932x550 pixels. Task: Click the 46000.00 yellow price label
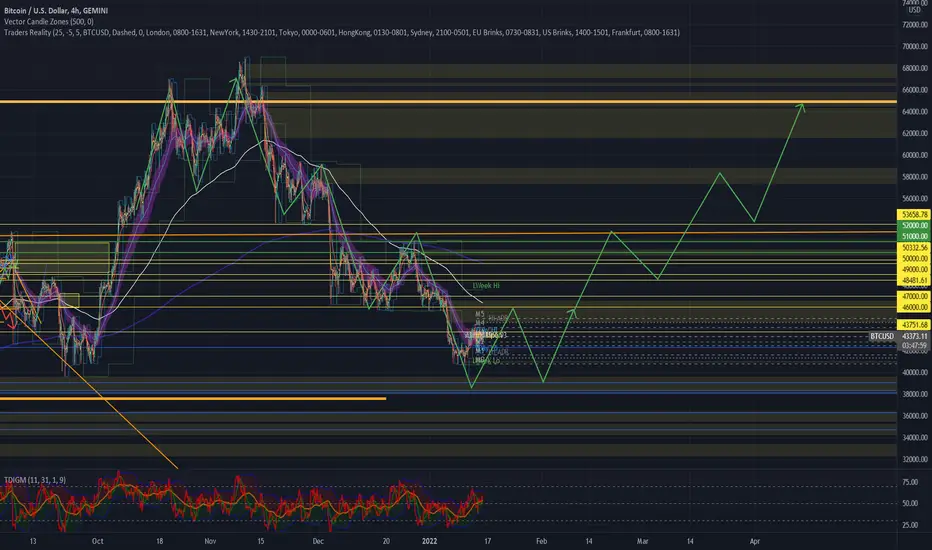[x=914, y=307]
